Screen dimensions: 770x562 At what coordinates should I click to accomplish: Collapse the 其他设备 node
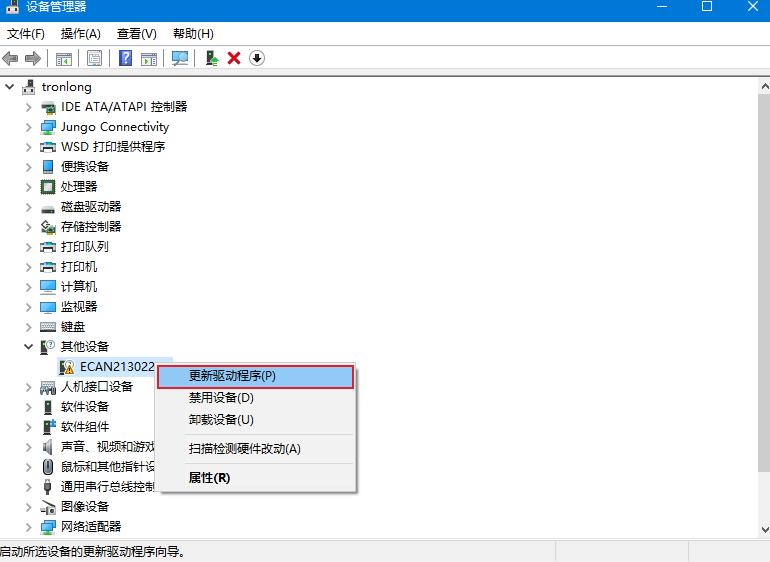[x=28, y=347]
